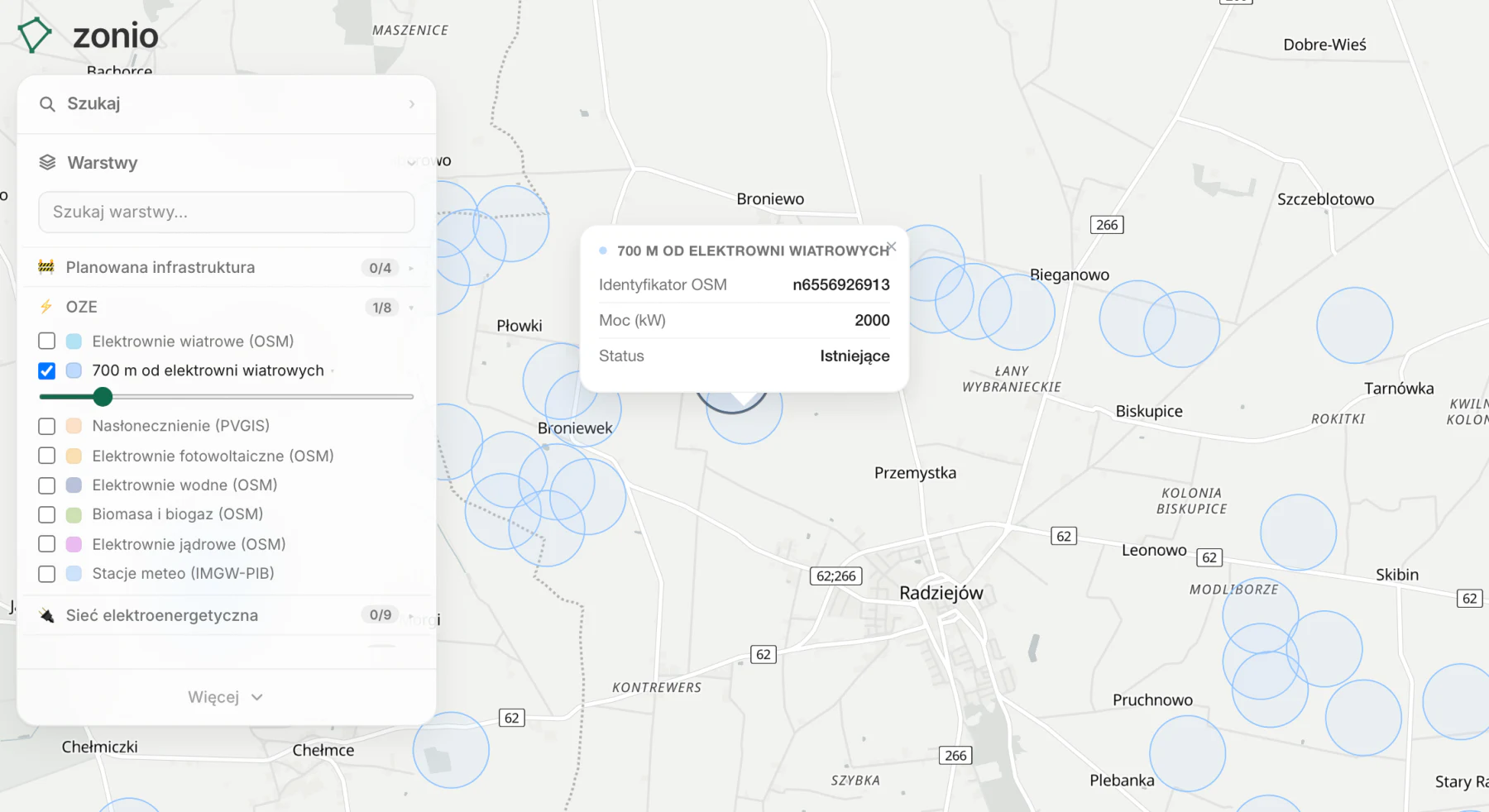Viewport: 1489px width, 812px height.
Task: Expand the Szukaj search chevron
Action: [411, 104]
